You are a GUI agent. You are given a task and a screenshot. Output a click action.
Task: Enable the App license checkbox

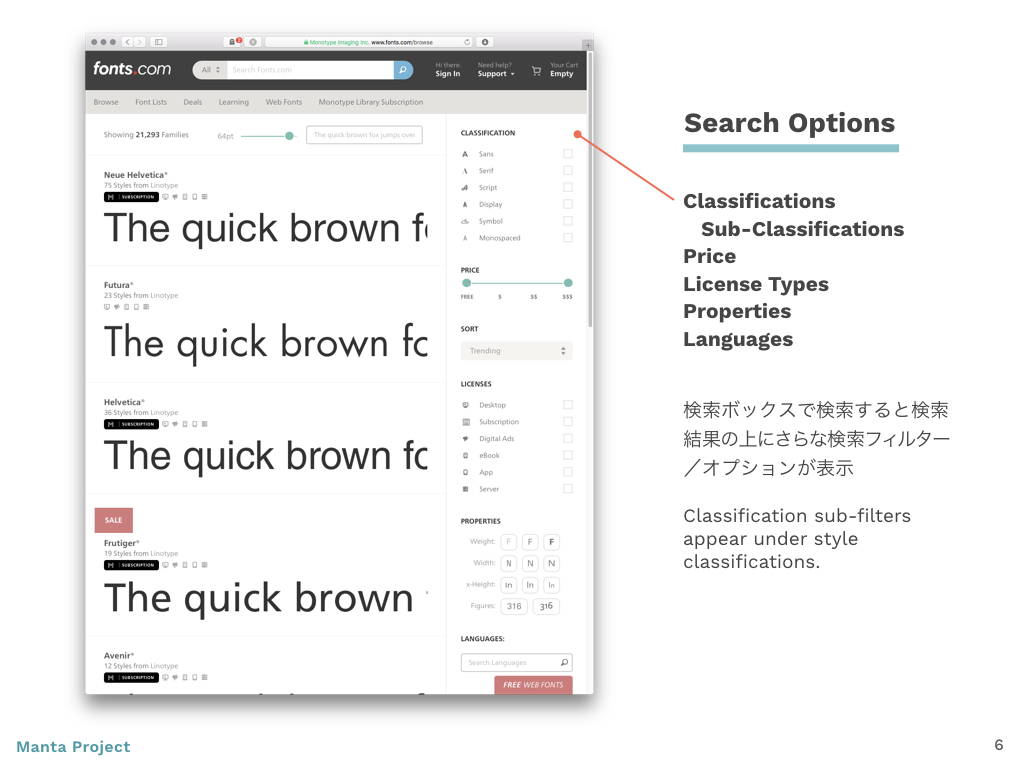pos(568,472)
